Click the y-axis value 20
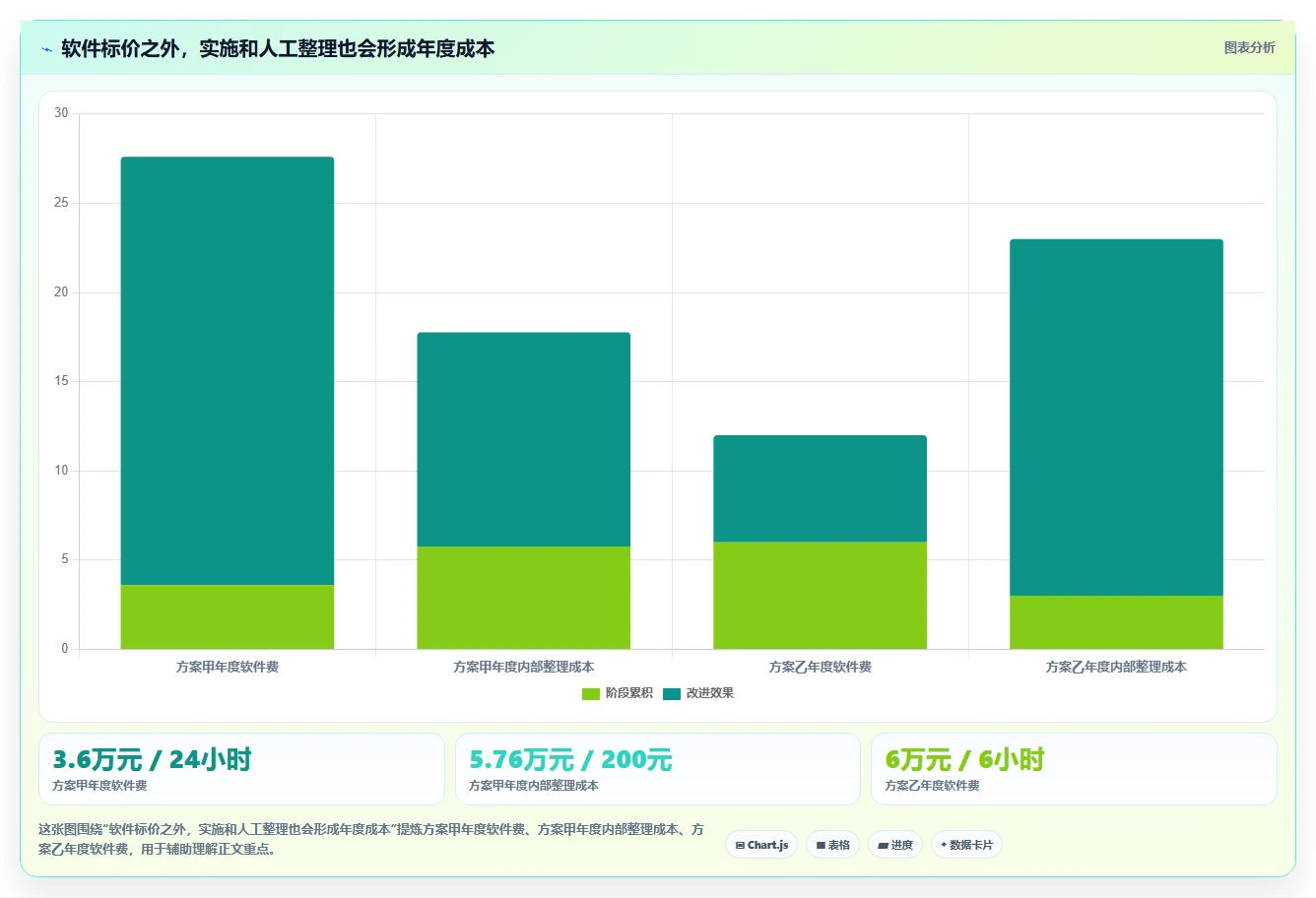This screenshot has width=1316, height=898. [61, 292]
